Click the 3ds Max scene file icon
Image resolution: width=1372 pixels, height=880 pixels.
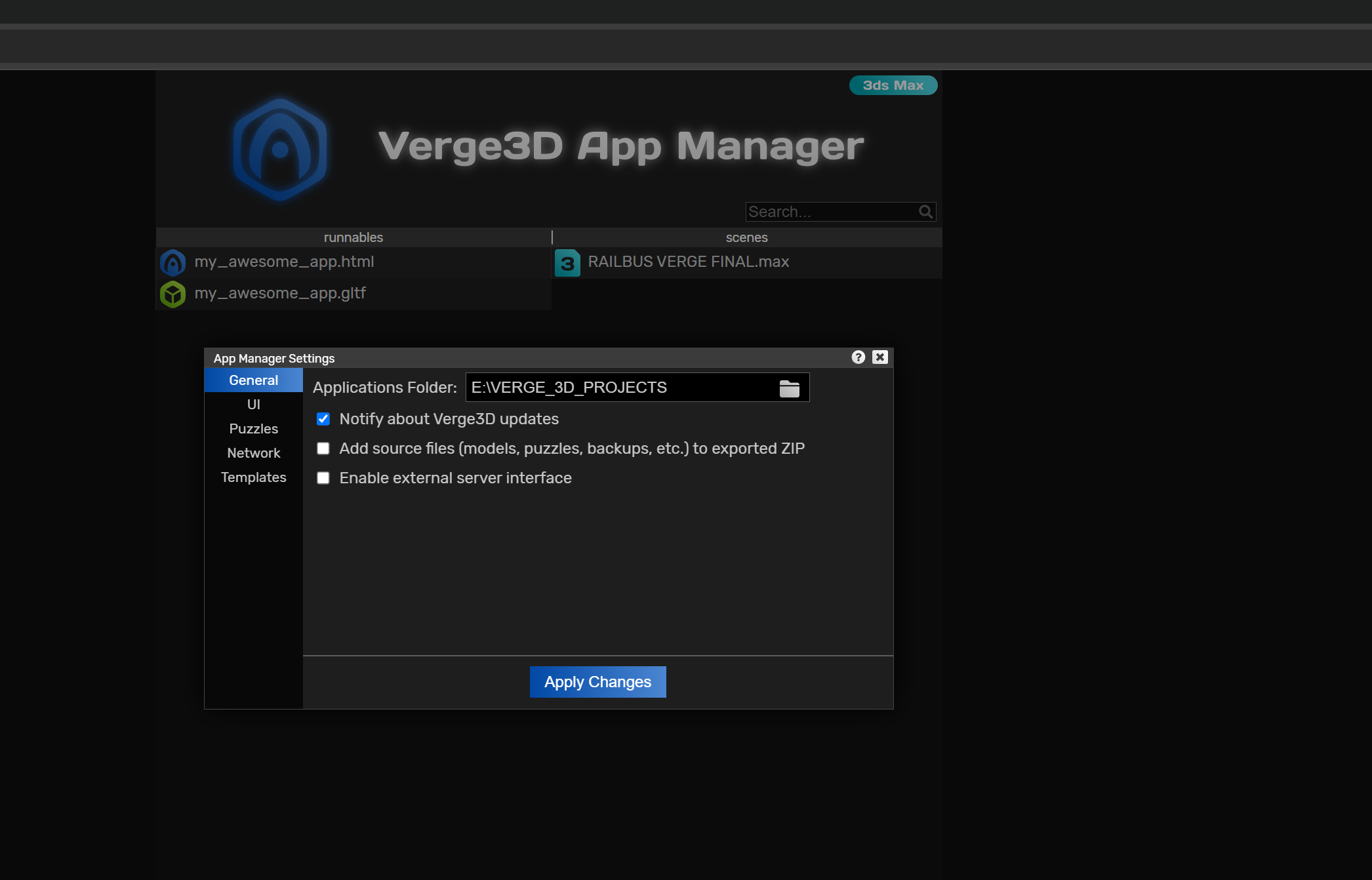coord(568,263)
